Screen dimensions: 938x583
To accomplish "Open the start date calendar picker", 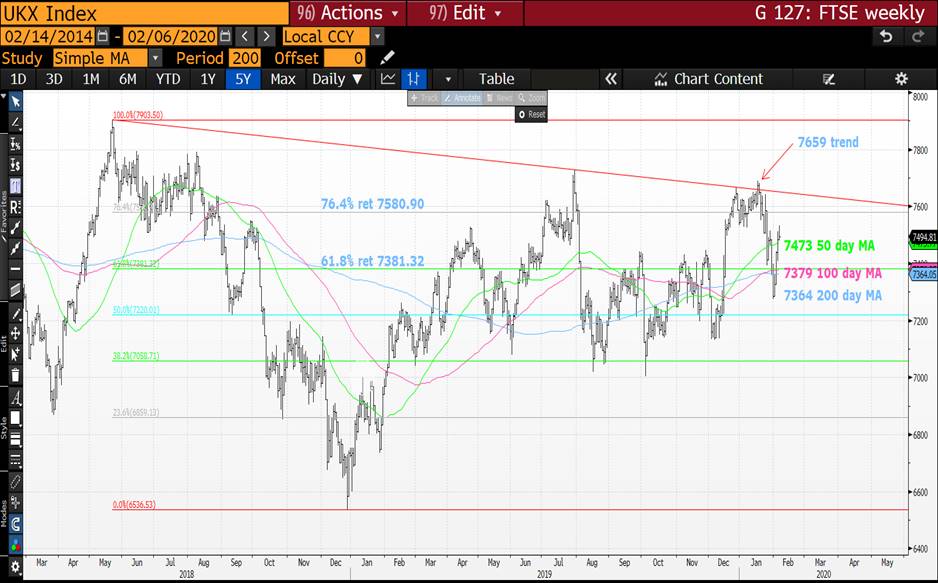I will [x=103, y=36].
